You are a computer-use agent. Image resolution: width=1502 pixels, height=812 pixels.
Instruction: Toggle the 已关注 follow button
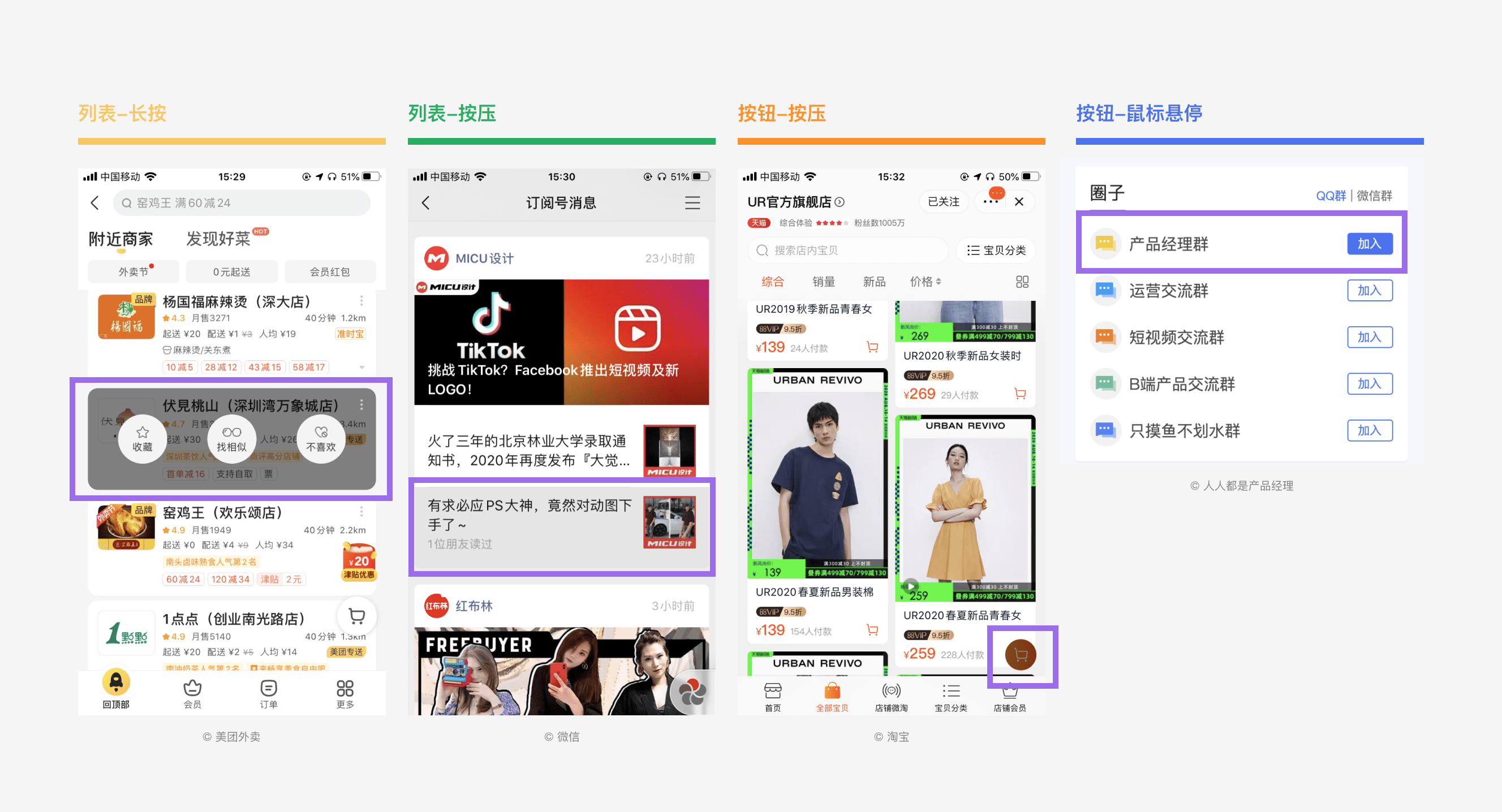943,202
